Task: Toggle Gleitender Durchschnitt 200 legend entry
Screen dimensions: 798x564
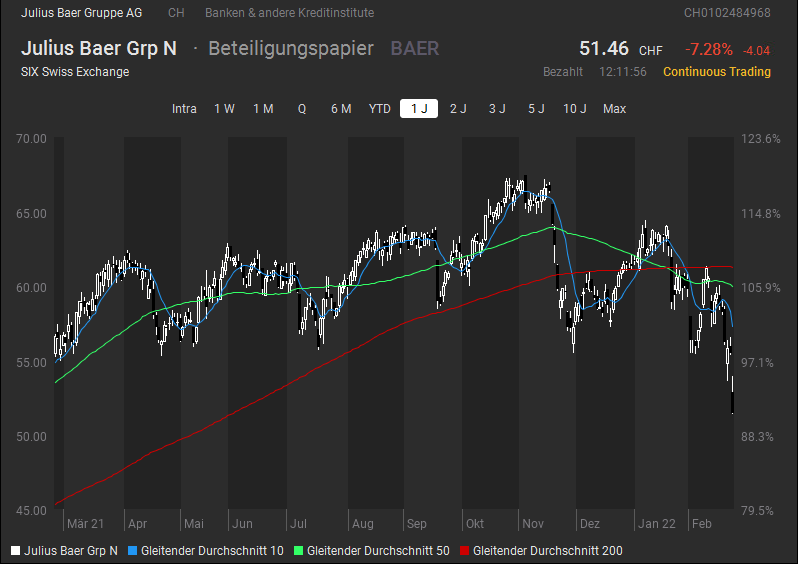Action: point(547,550)
